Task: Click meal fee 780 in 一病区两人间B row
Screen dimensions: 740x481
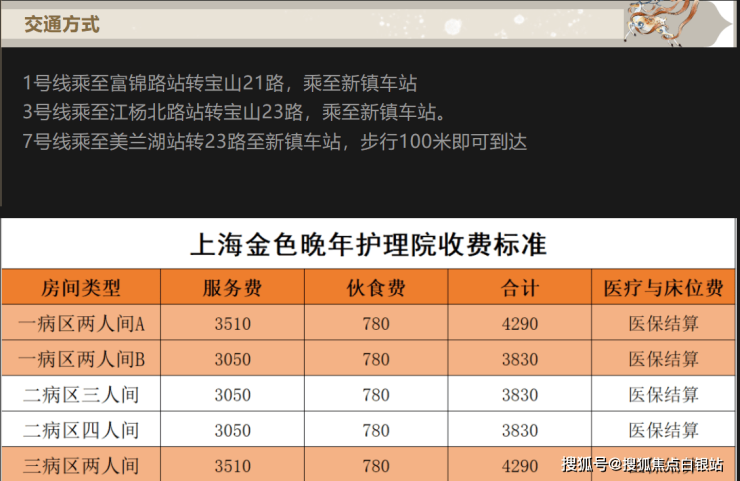Action: (376, 359)
